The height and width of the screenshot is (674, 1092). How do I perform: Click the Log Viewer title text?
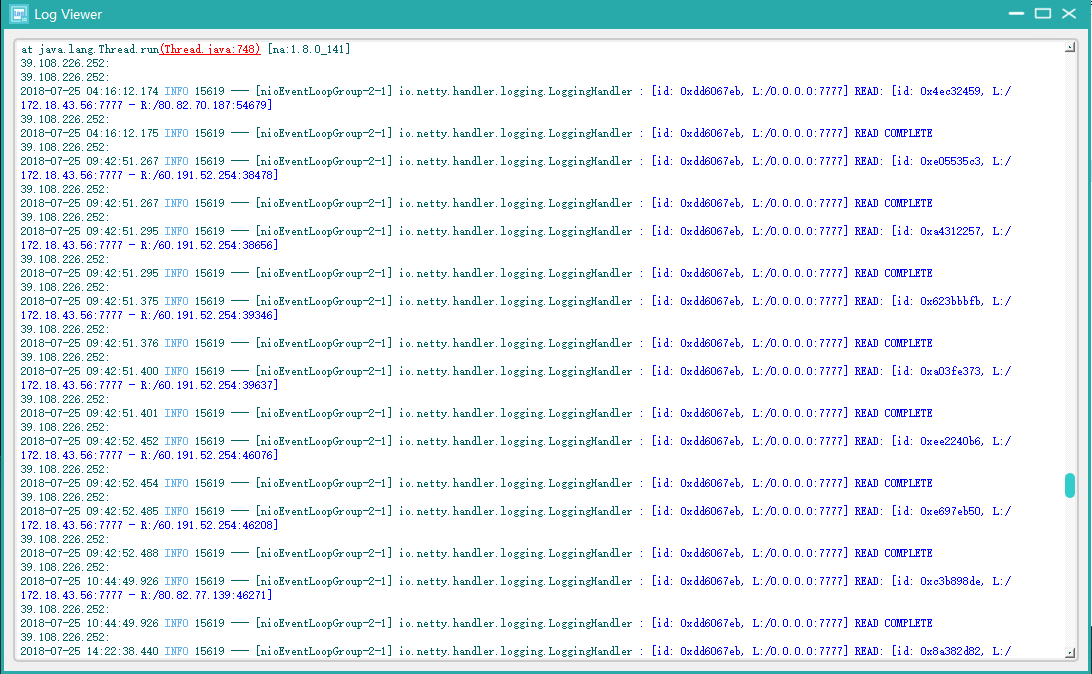[x=66, y=14]
